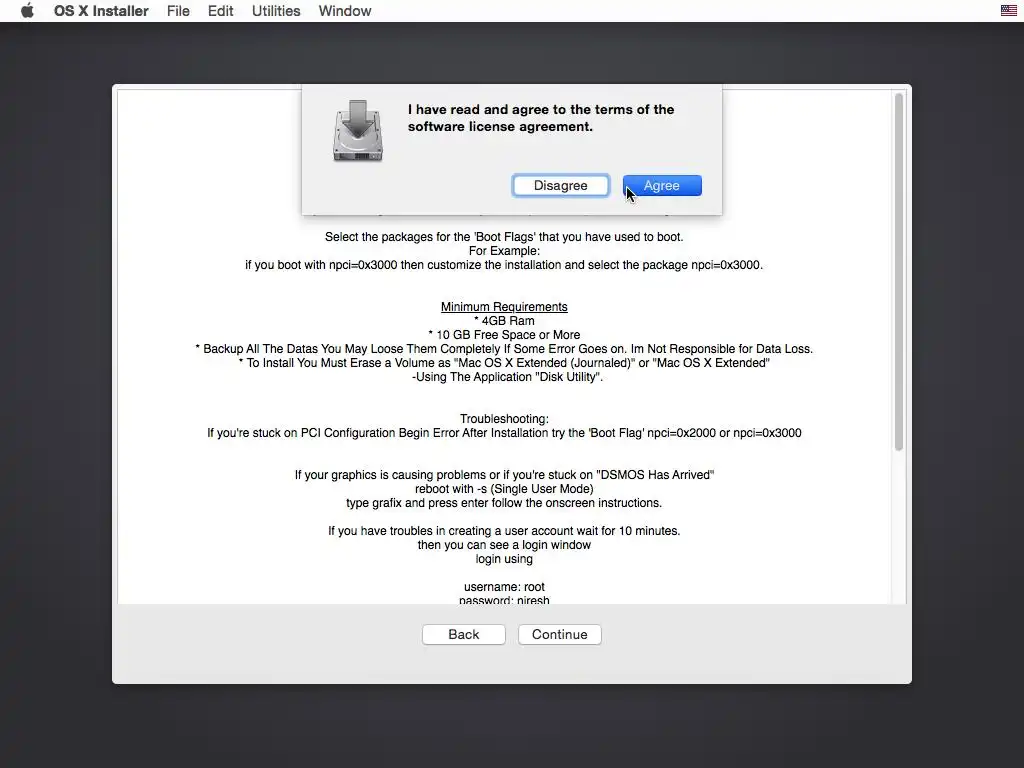Click the 'stuck on PCI Configuration Begin Error' line
The width and height of the screenshot is (1024, 768).
(504, 433)
